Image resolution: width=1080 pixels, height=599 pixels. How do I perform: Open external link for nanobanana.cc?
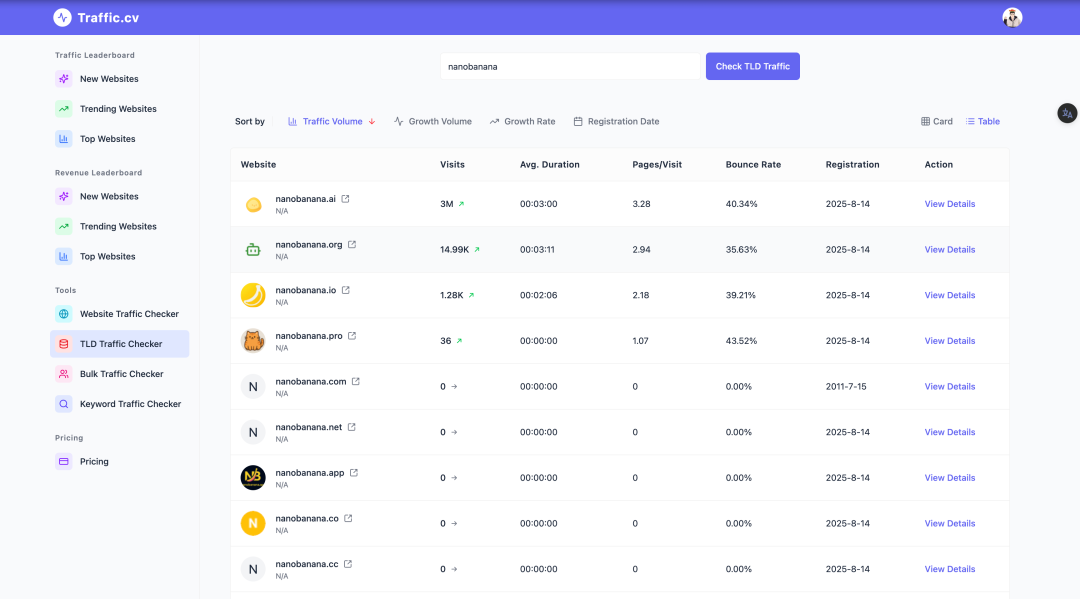coord(348,564)
